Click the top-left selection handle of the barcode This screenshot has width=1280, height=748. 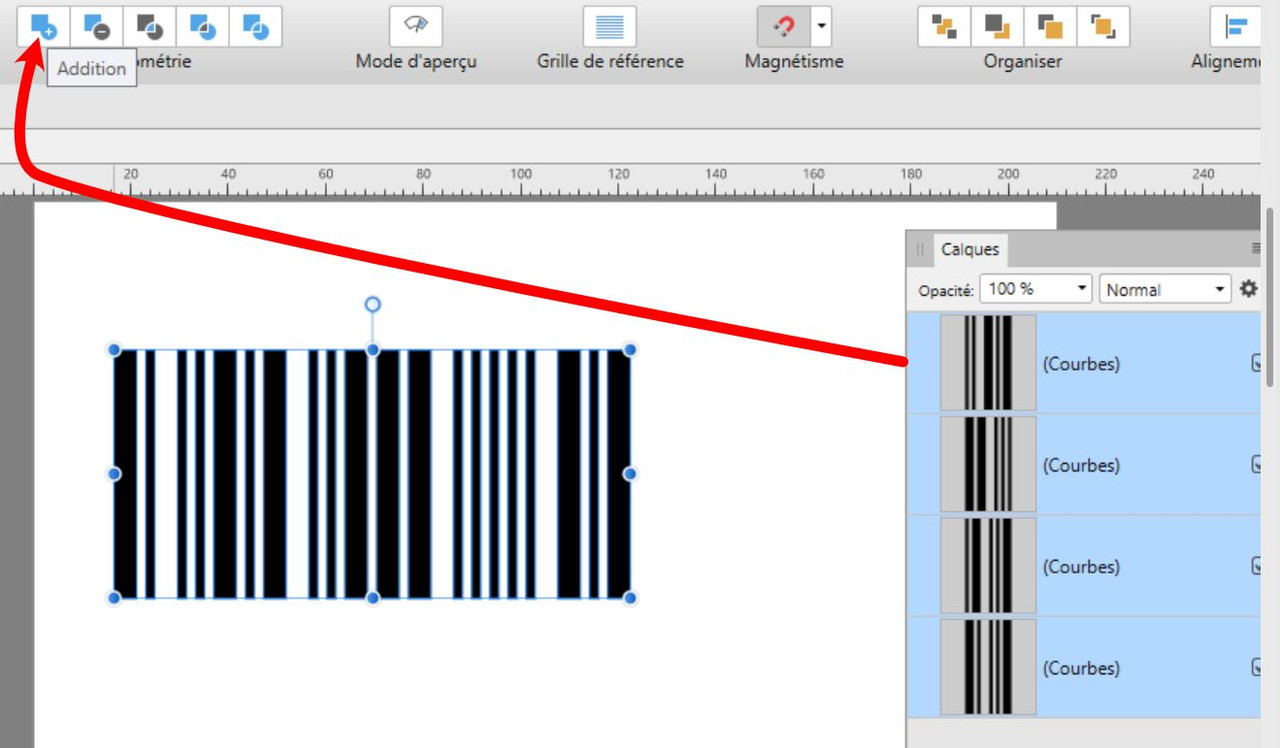coord(114,350)
